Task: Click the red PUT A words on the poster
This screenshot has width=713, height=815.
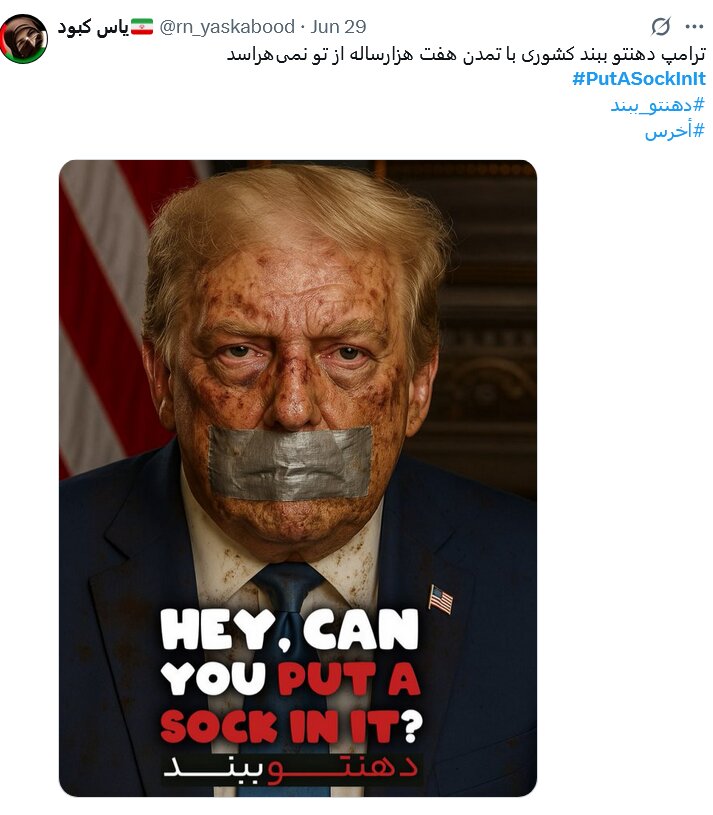Action: click(x=349, y=679)
